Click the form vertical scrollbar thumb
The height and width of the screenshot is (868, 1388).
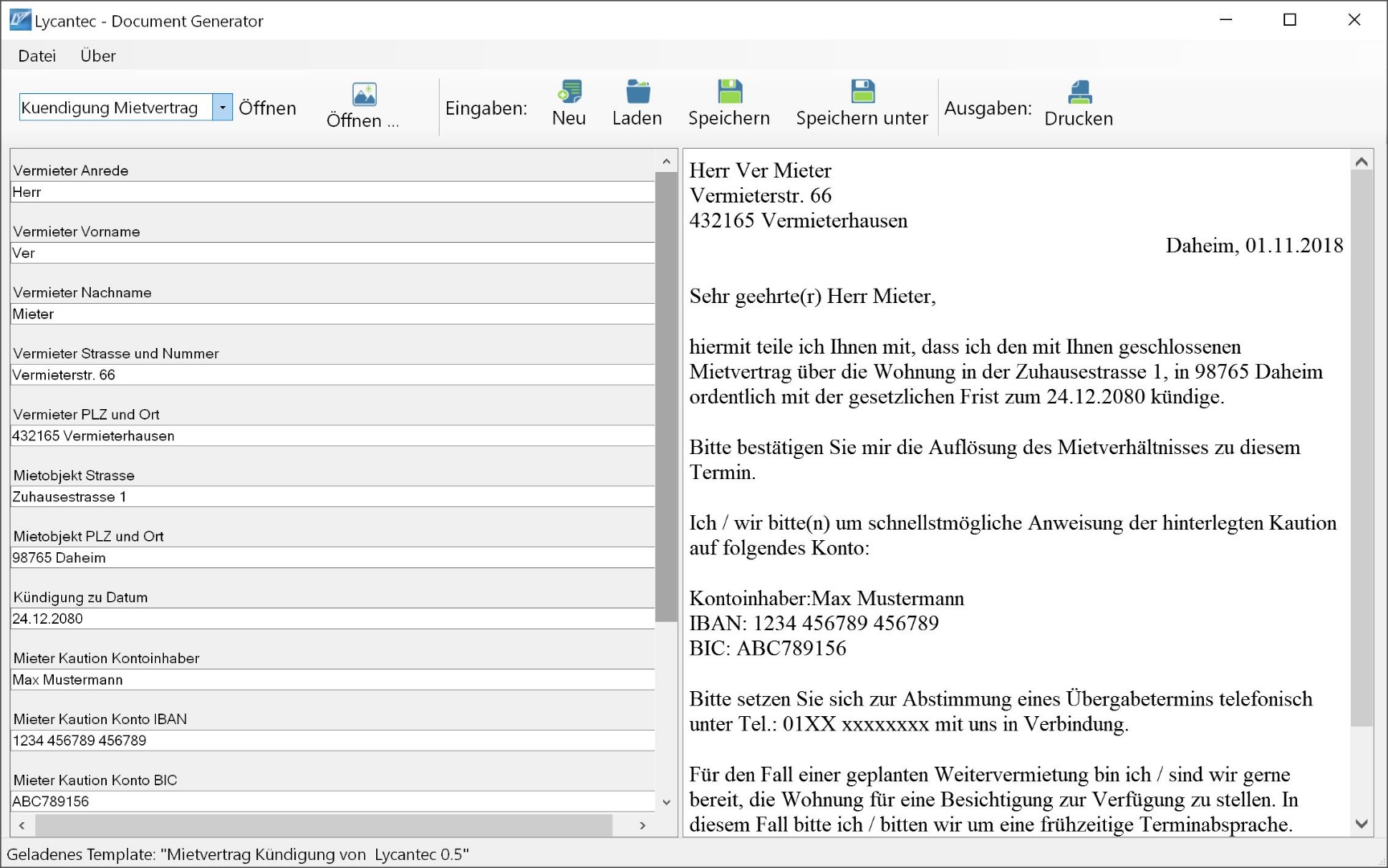pos(666,396)
